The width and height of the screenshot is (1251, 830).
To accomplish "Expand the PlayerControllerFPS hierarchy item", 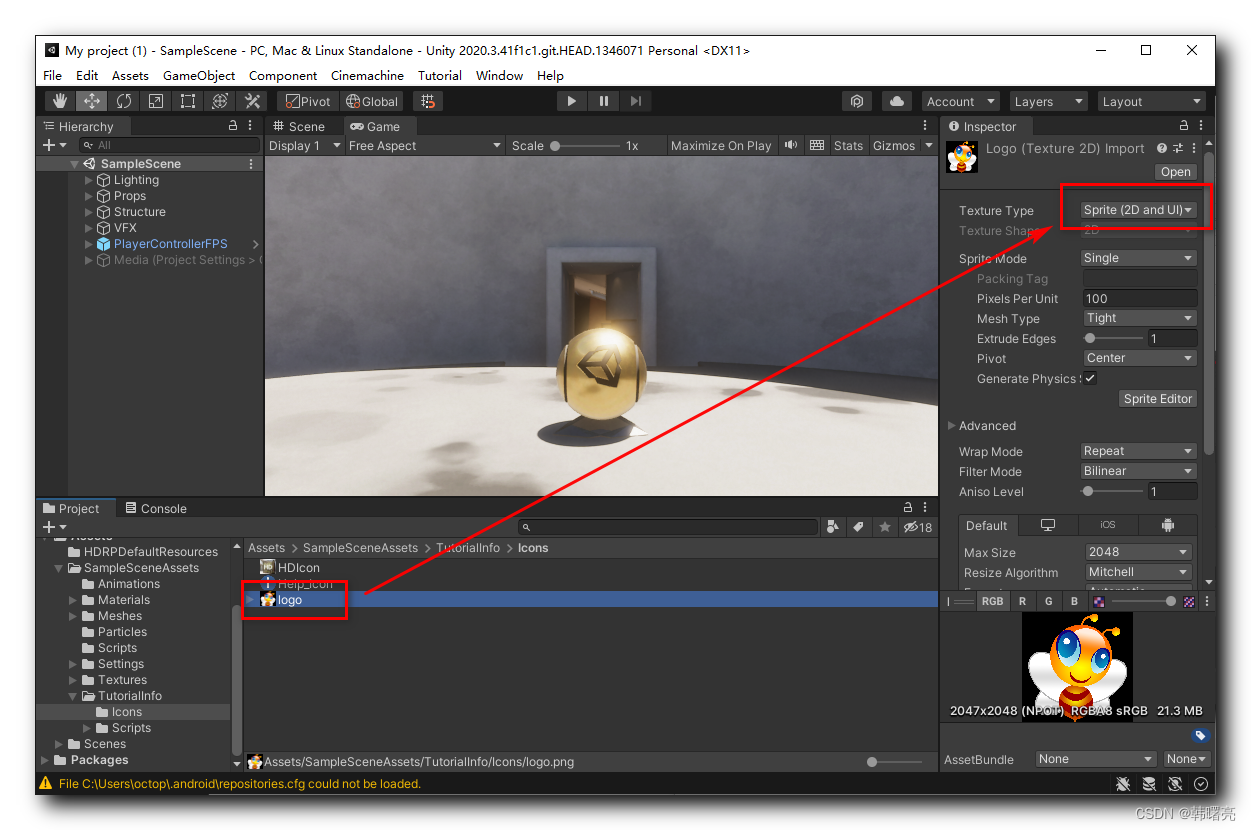I will point(88,243).
